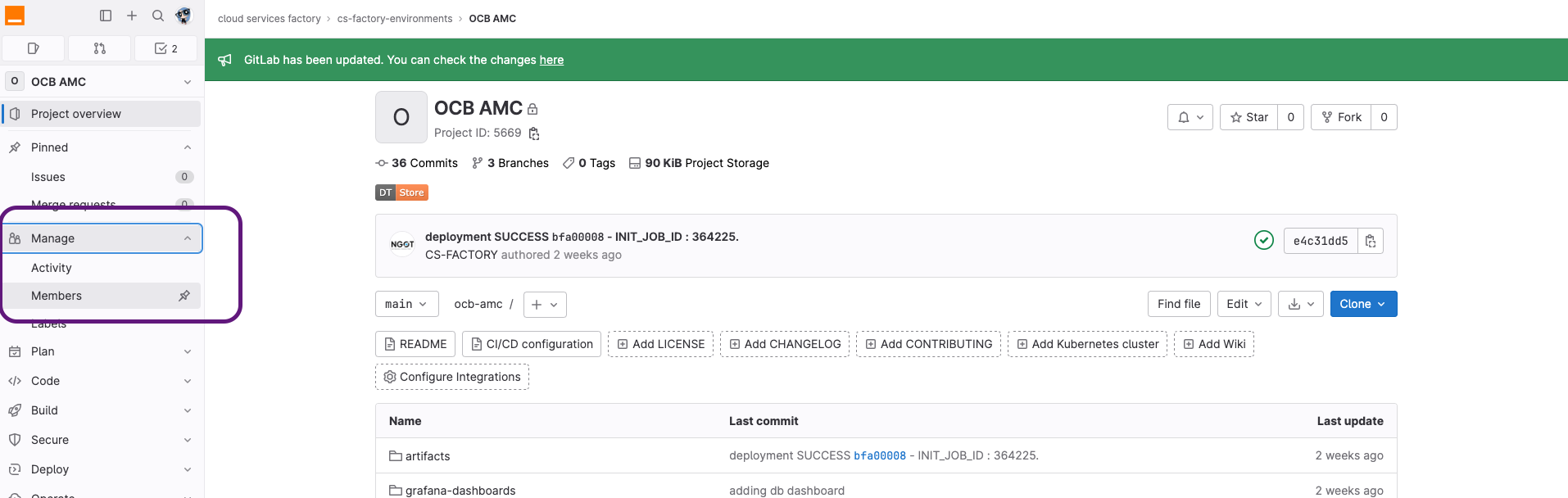Open the download source code dropdown

click(x=1301, y=304)
